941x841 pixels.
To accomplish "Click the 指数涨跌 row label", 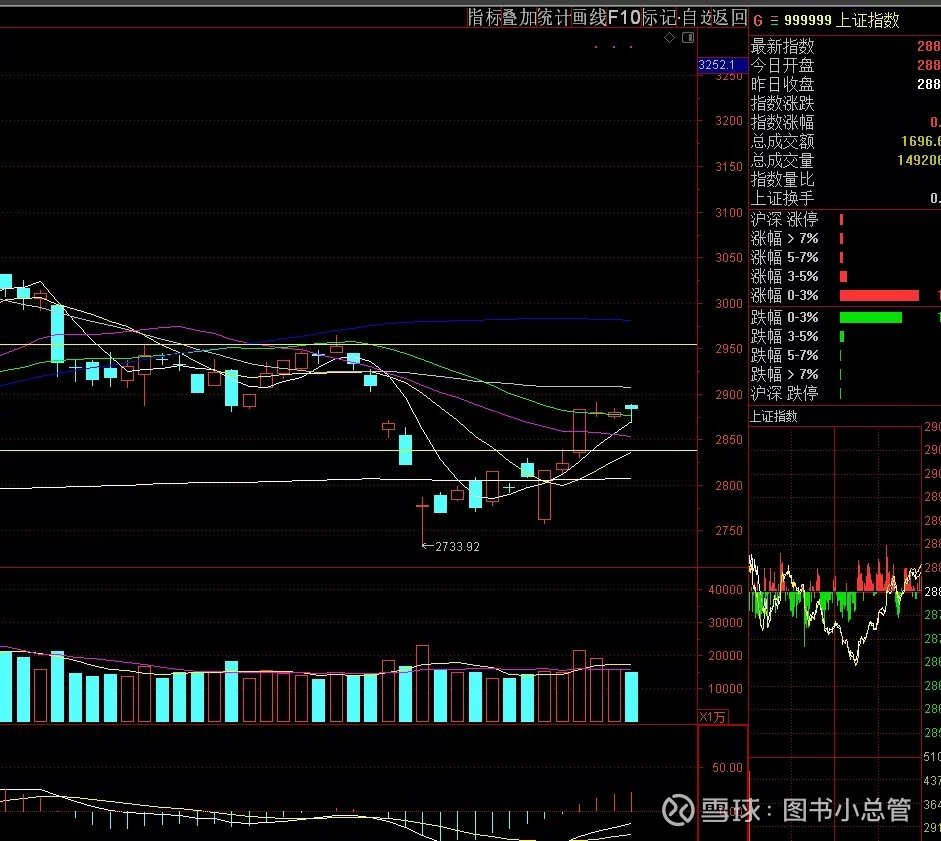I will click(783, 104).
